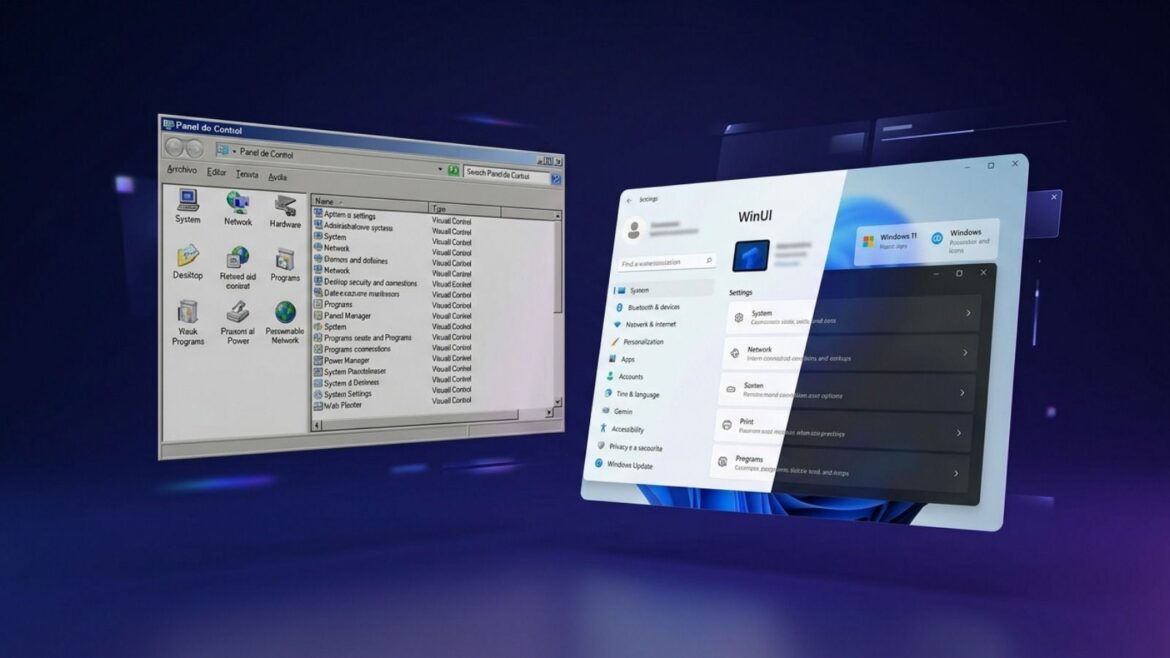Viewport: 1170px width, 658px height.
Task: Select Time & language in the Settings sidebar
Action: (x=632, y=394)
